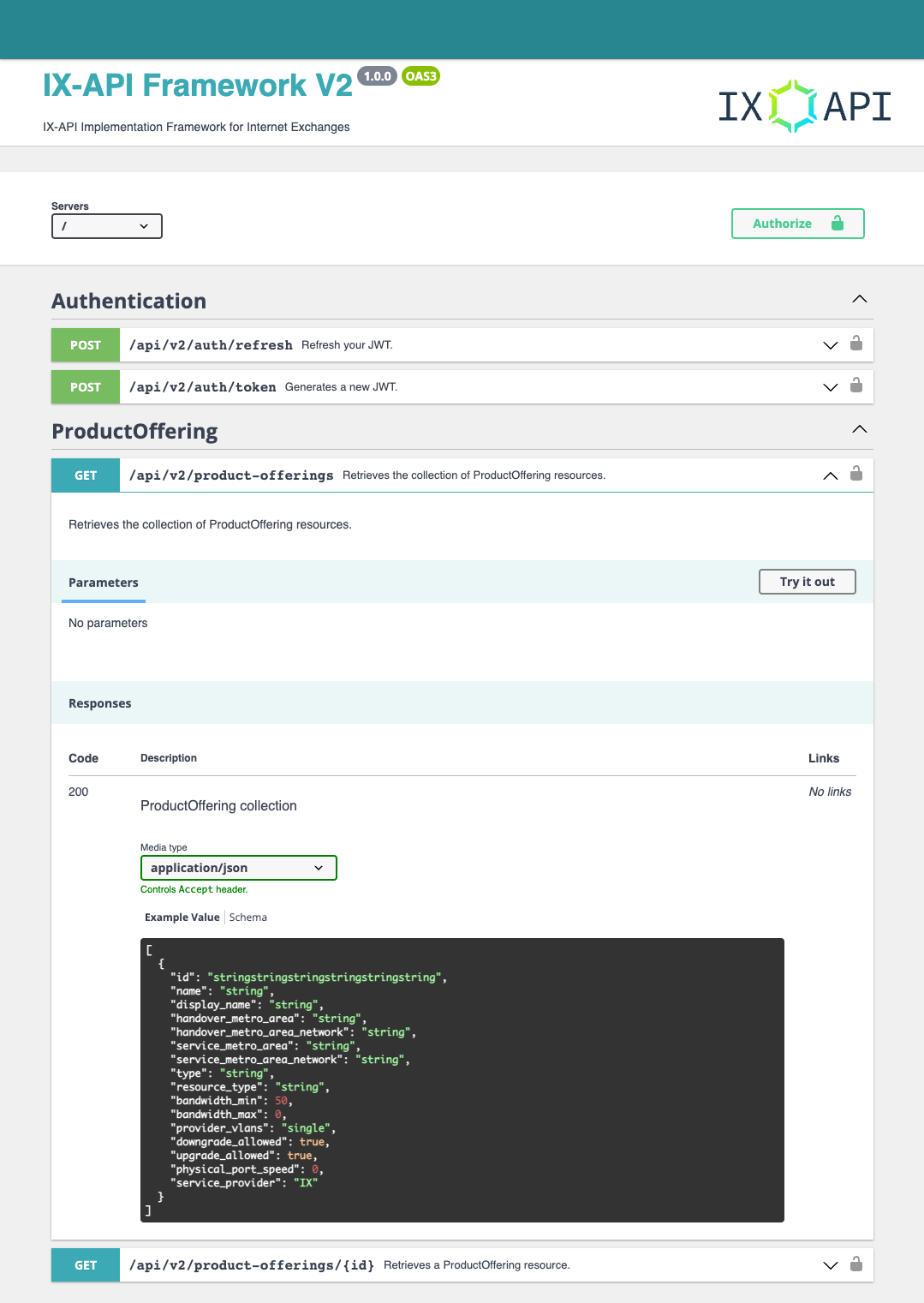Click the 1.0.0 version badge
924x1303 pixels.
coord(377,76)
